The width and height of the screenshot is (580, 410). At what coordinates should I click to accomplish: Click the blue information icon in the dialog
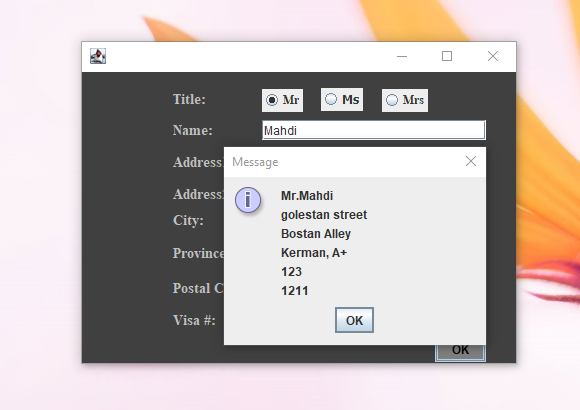248,200
